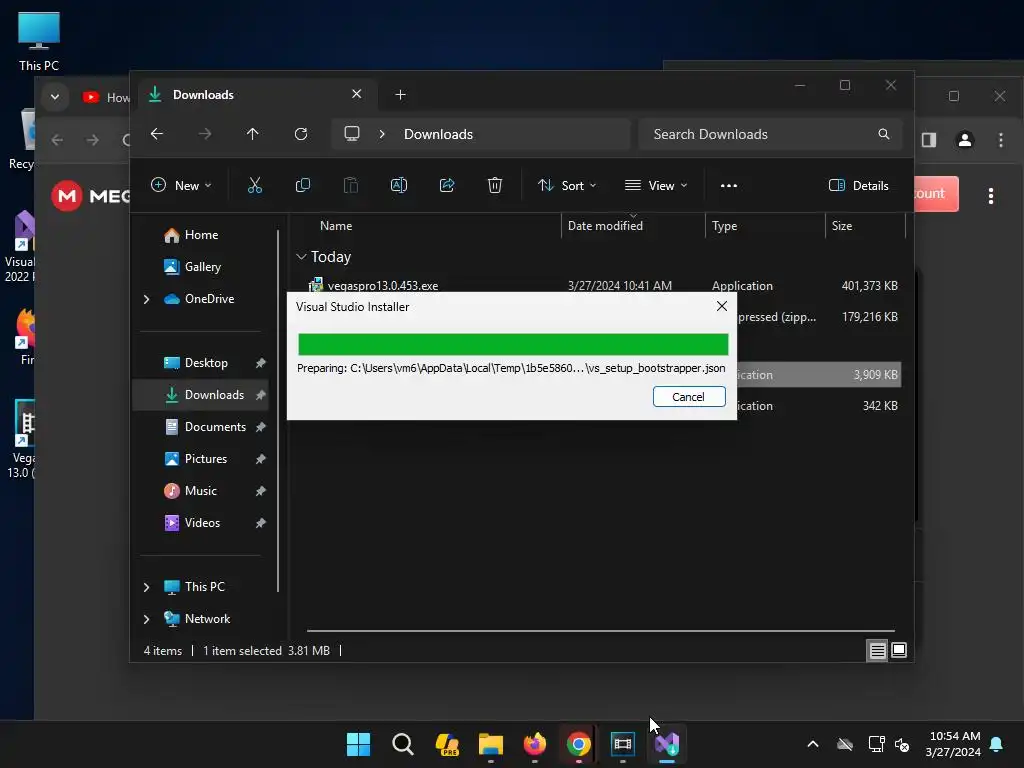Viewport: 1024px width, 768px height.
Task: Refresh the Downloads folder
Action: [300, 134]
